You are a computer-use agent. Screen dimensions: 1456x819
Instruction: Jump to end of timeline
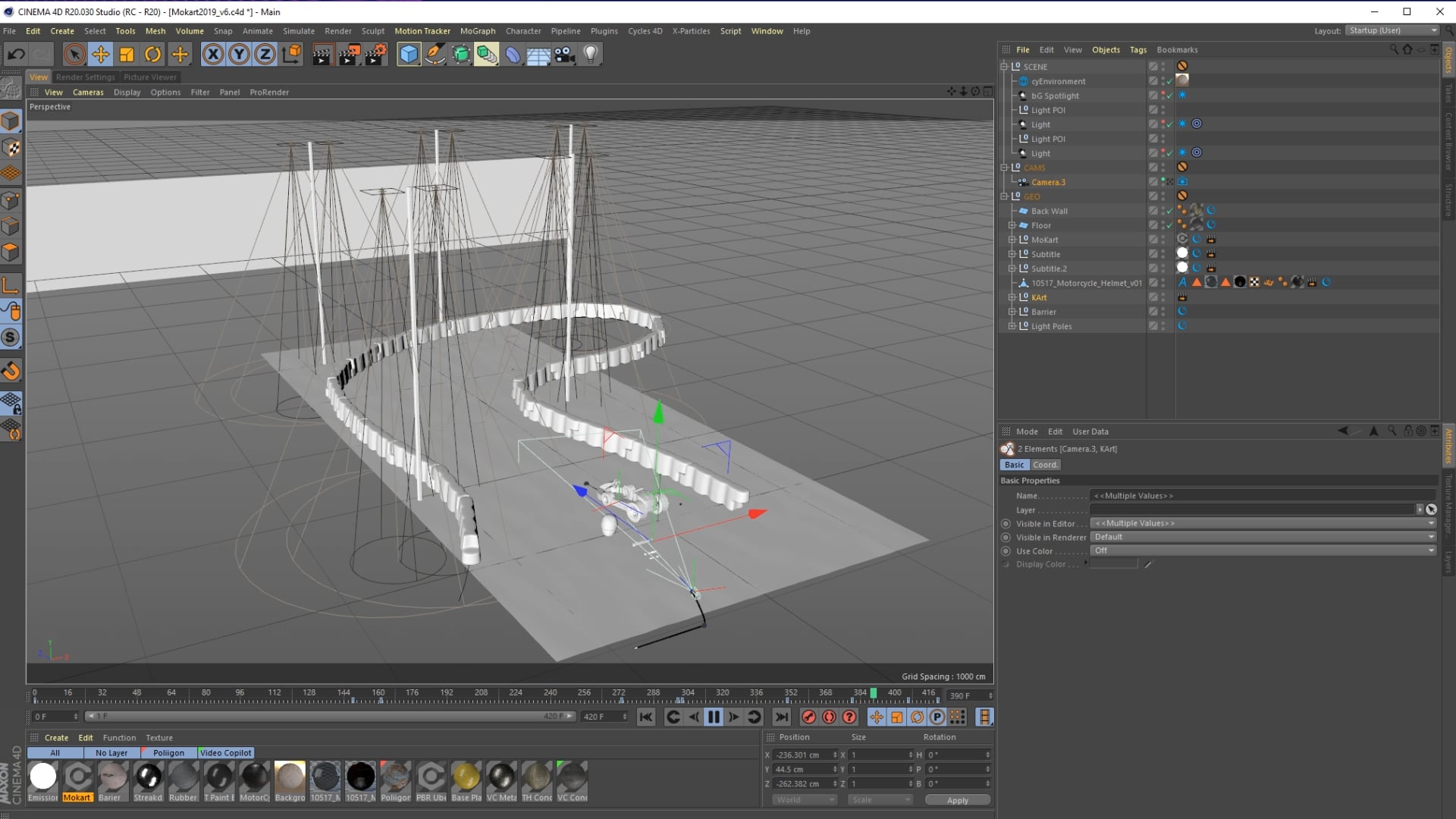pos(781,717)
